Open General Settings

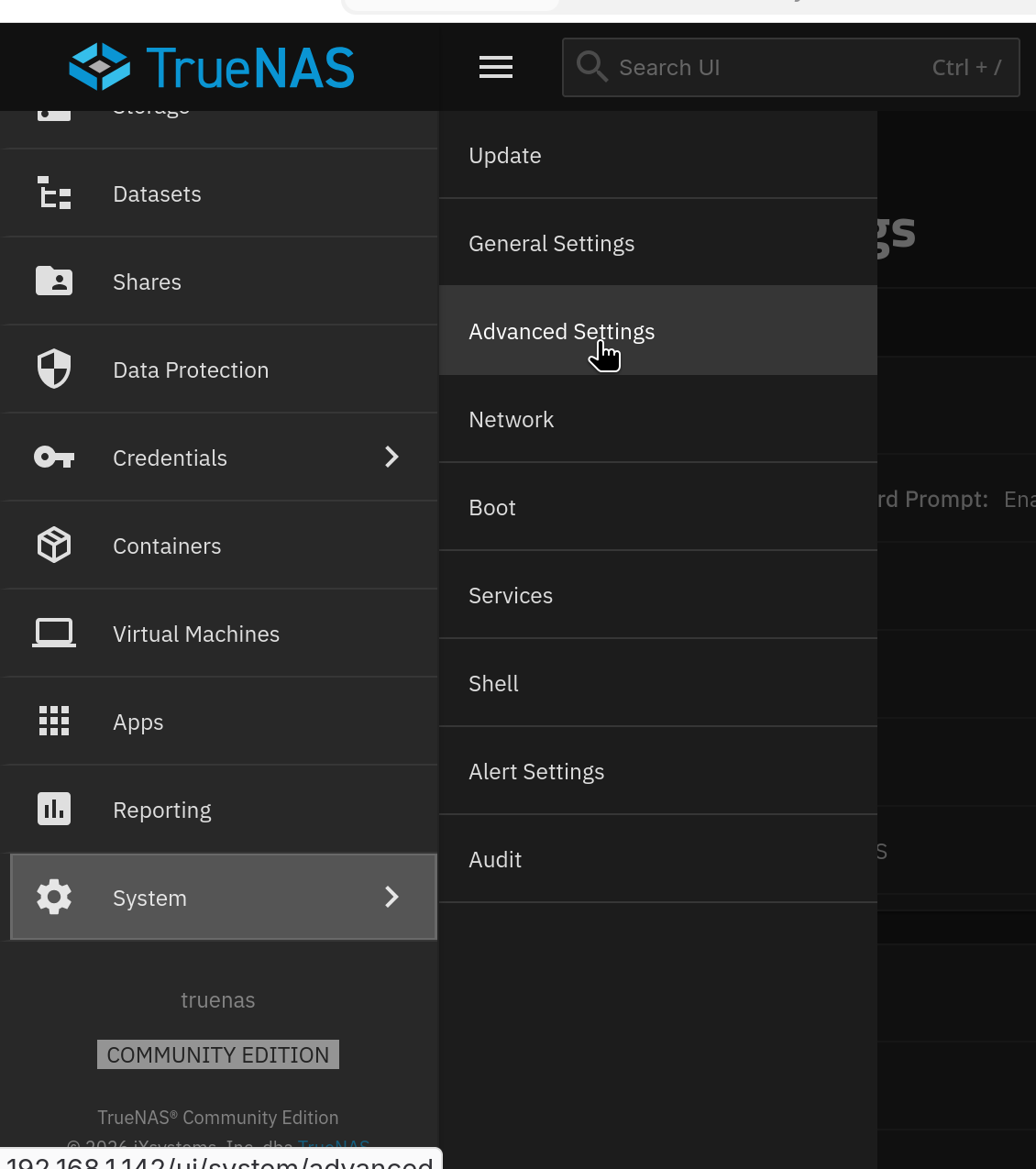658,243
